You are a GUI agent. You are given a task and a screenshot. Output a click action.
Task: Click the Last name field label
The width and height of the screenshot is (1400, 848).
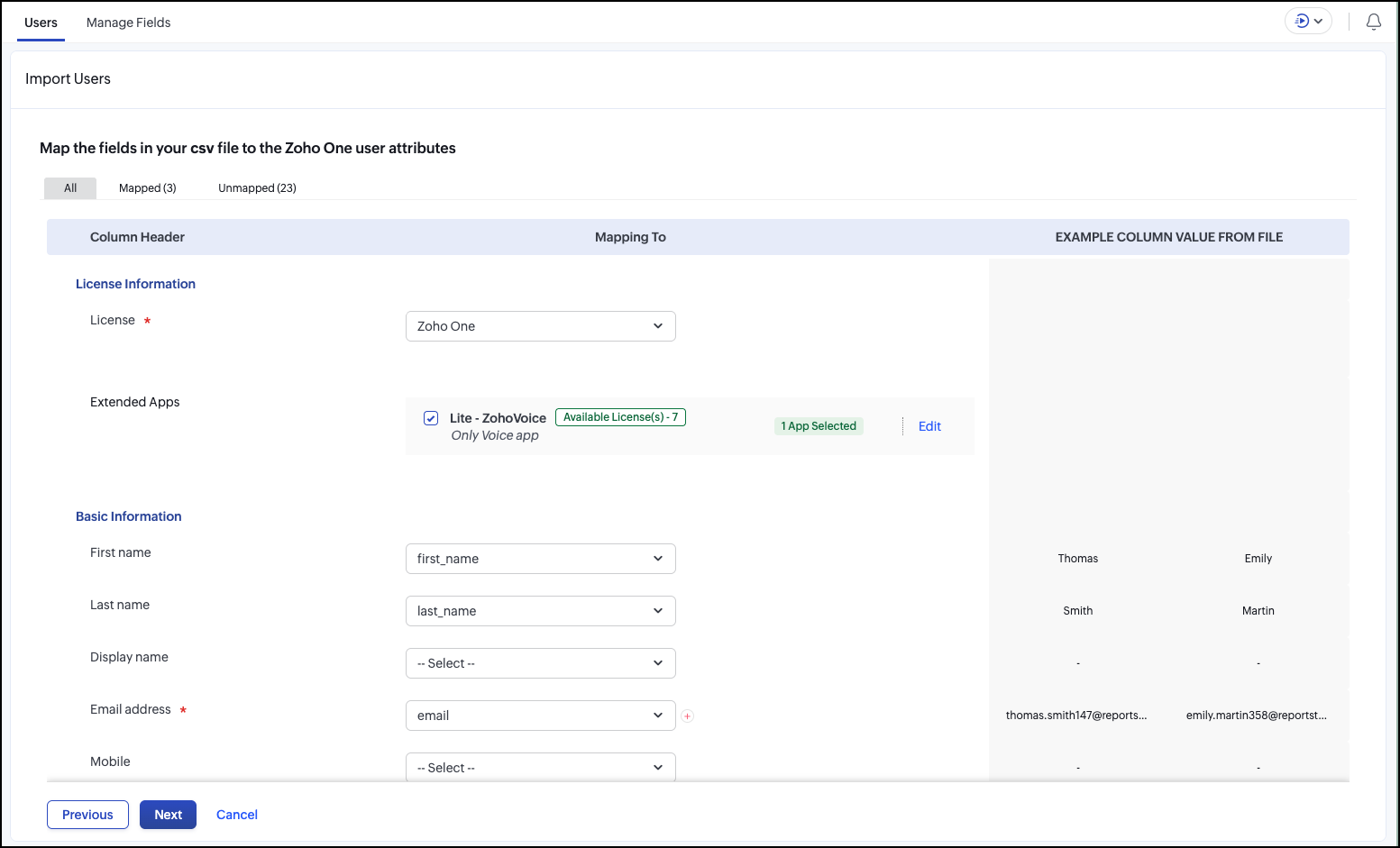tap(120, 605)
